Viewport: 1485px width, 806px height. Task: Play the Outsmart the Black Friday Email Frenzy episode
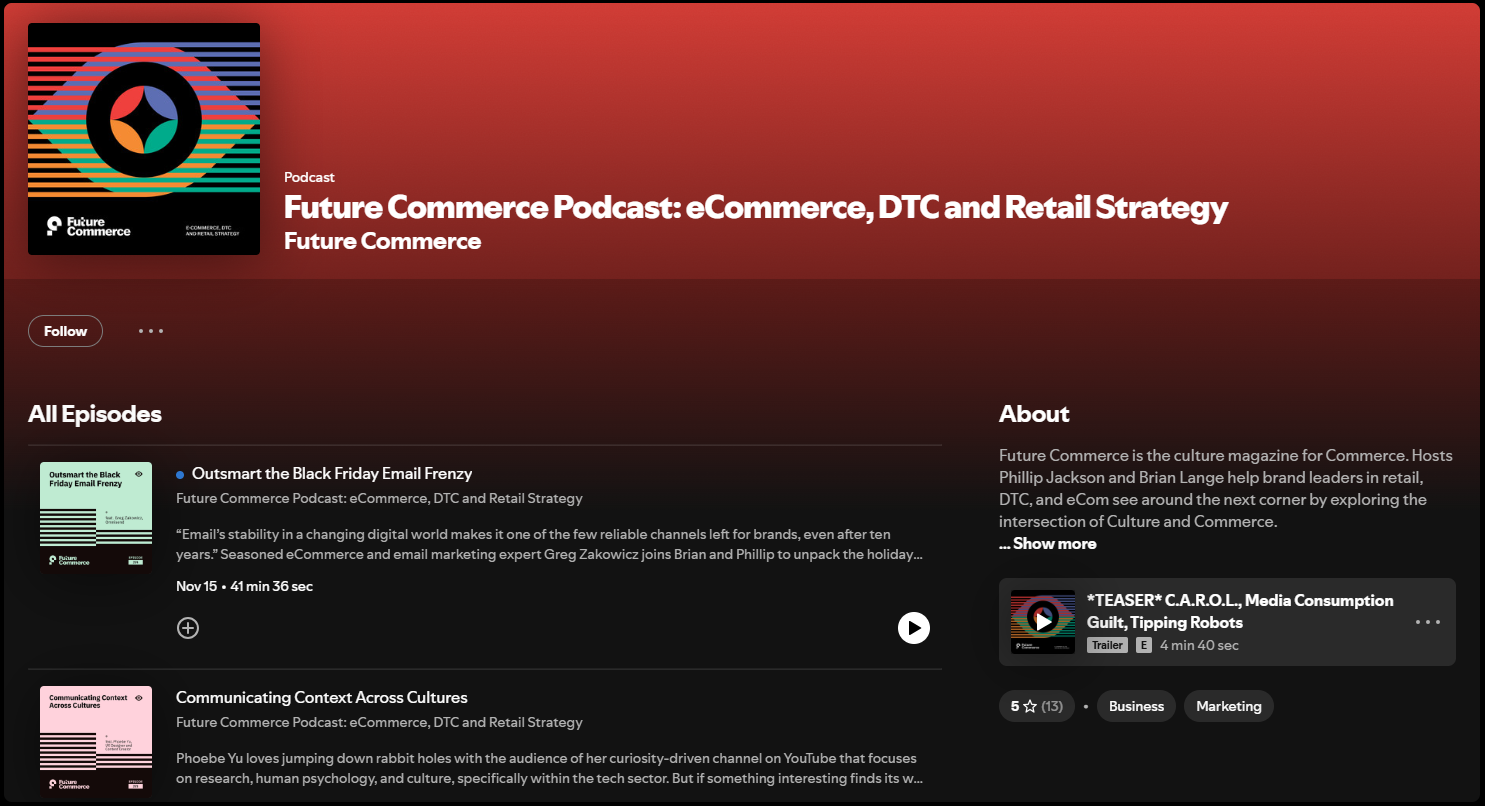913,627
